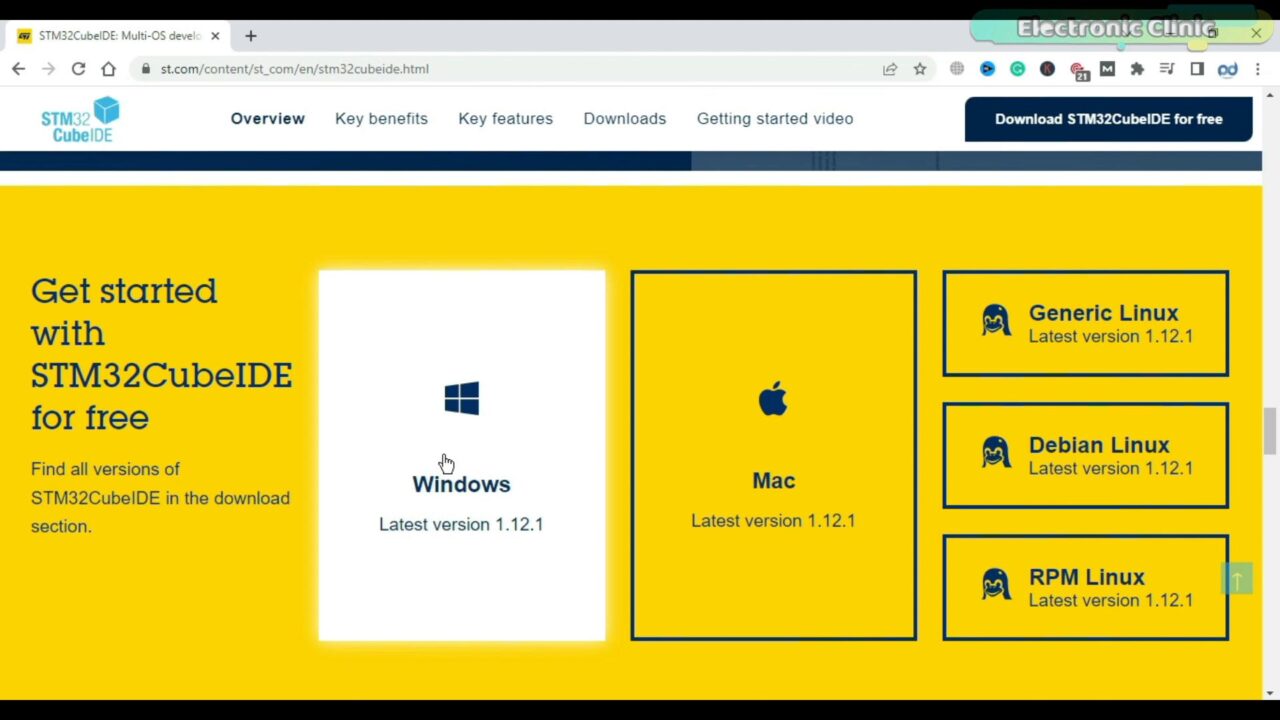This screenshot has width=1280, height=720.
Task: Click penguin icon beside Debian Linux
Action: (996, 454)
